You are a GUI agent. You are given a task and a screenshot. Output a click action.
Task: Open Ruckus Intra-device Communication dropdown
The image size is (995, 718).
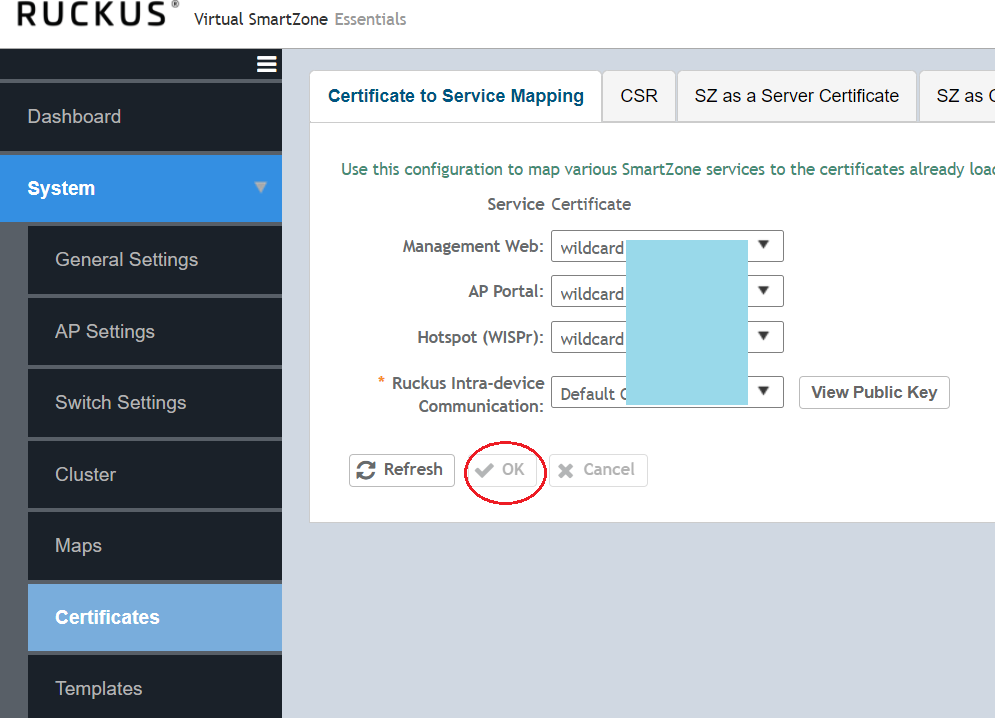[x=764, y=392]
